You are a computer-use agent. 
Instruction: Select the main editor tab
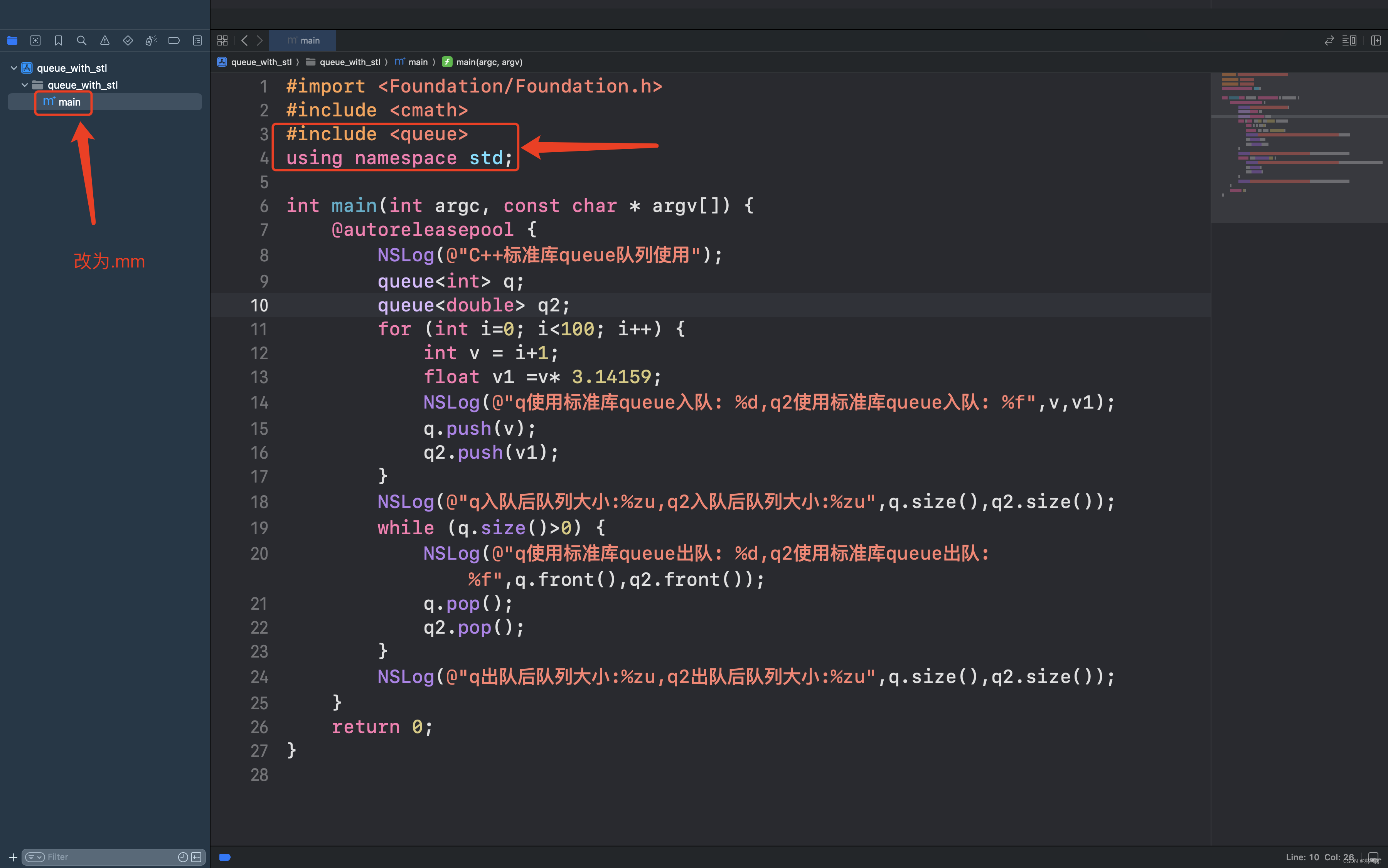(303, 41)
